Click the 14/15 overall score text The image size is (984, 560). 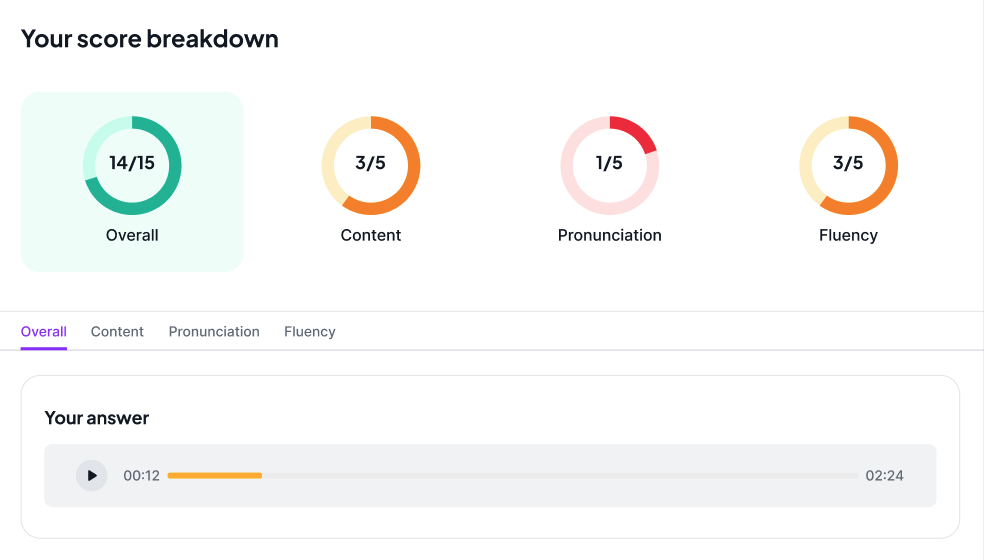tap(132, 163)
